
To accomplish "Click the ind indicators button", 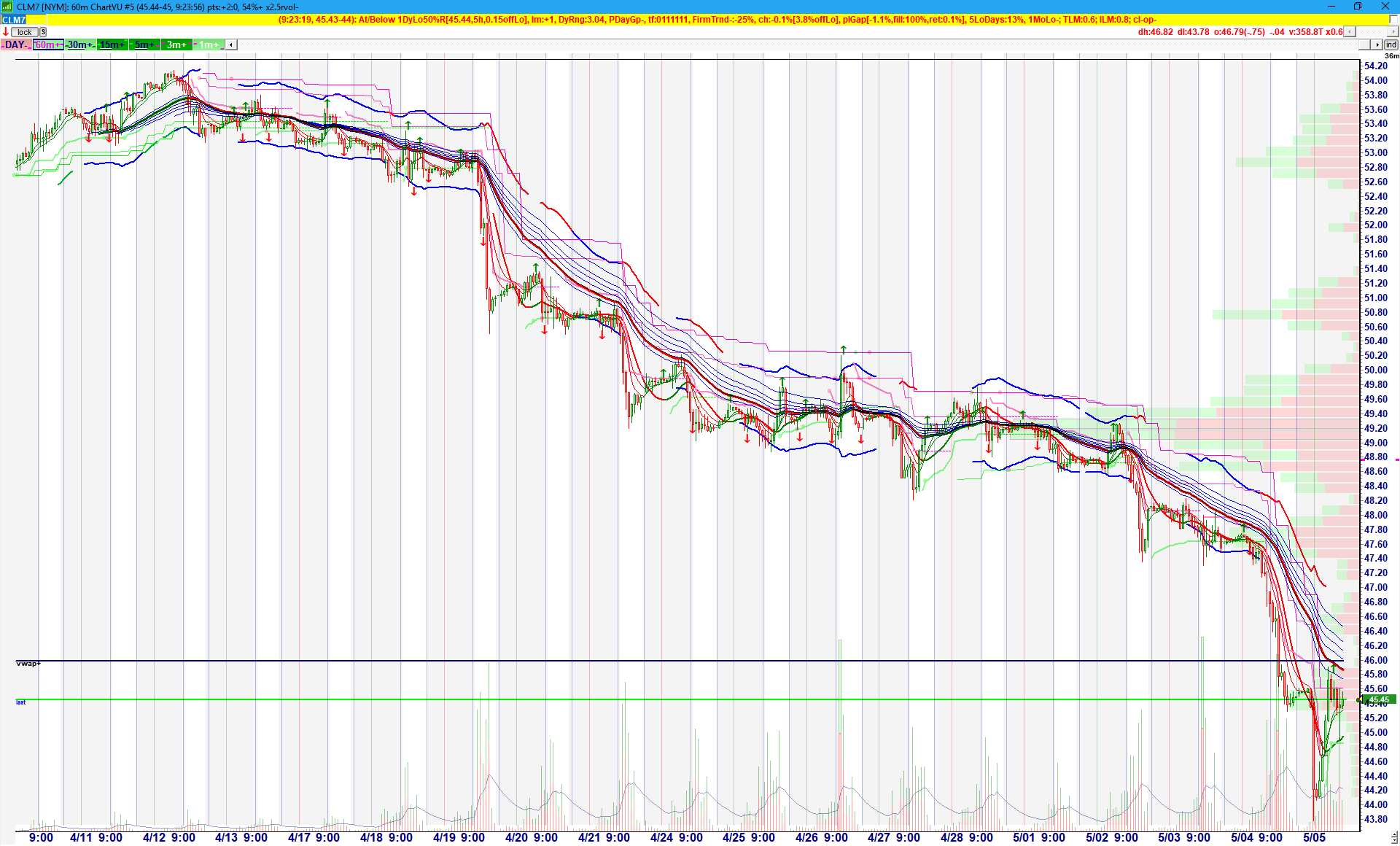I will 1391,44.
